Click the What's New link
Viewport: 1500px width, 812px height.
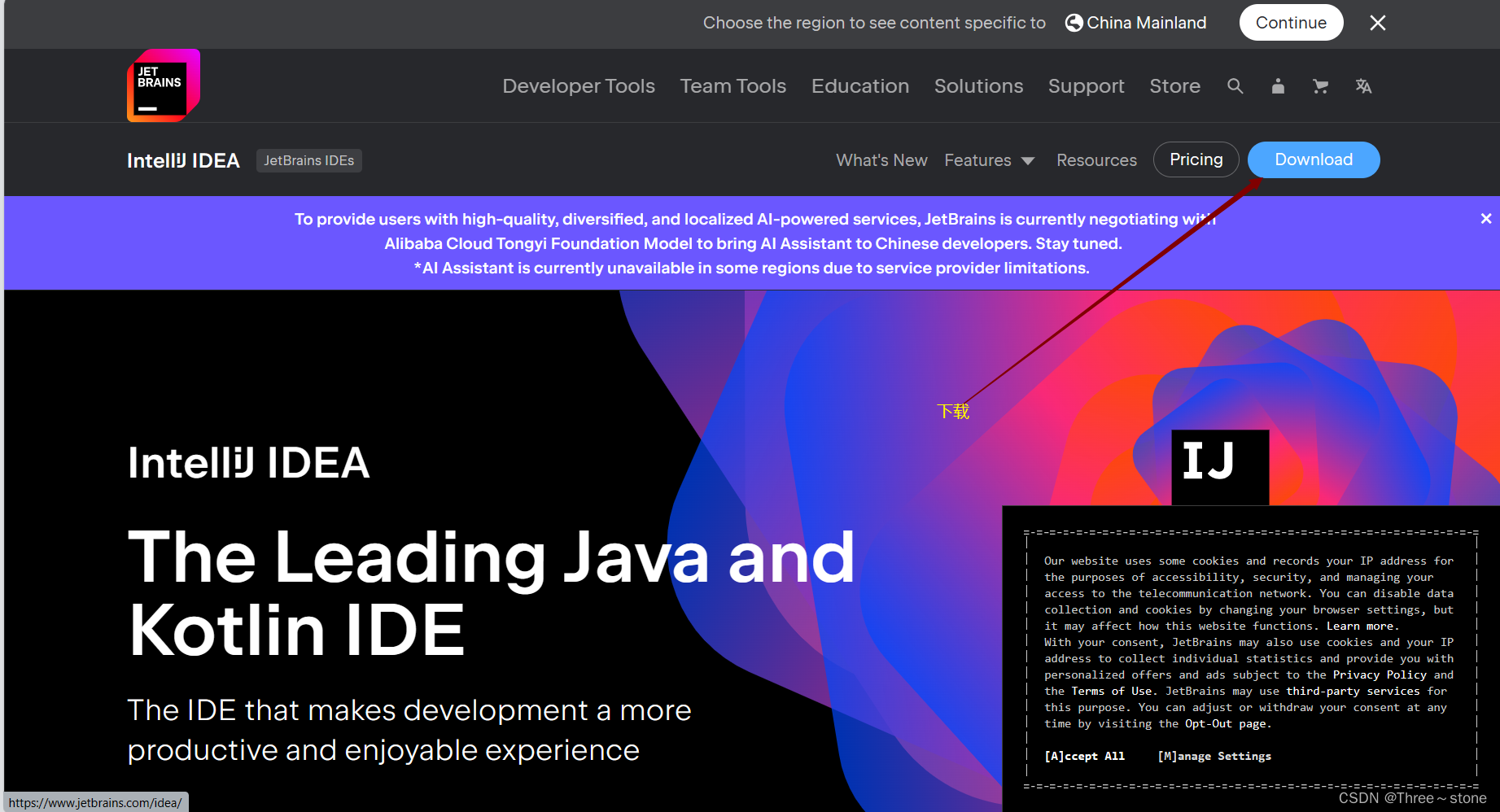coord(881,159)
